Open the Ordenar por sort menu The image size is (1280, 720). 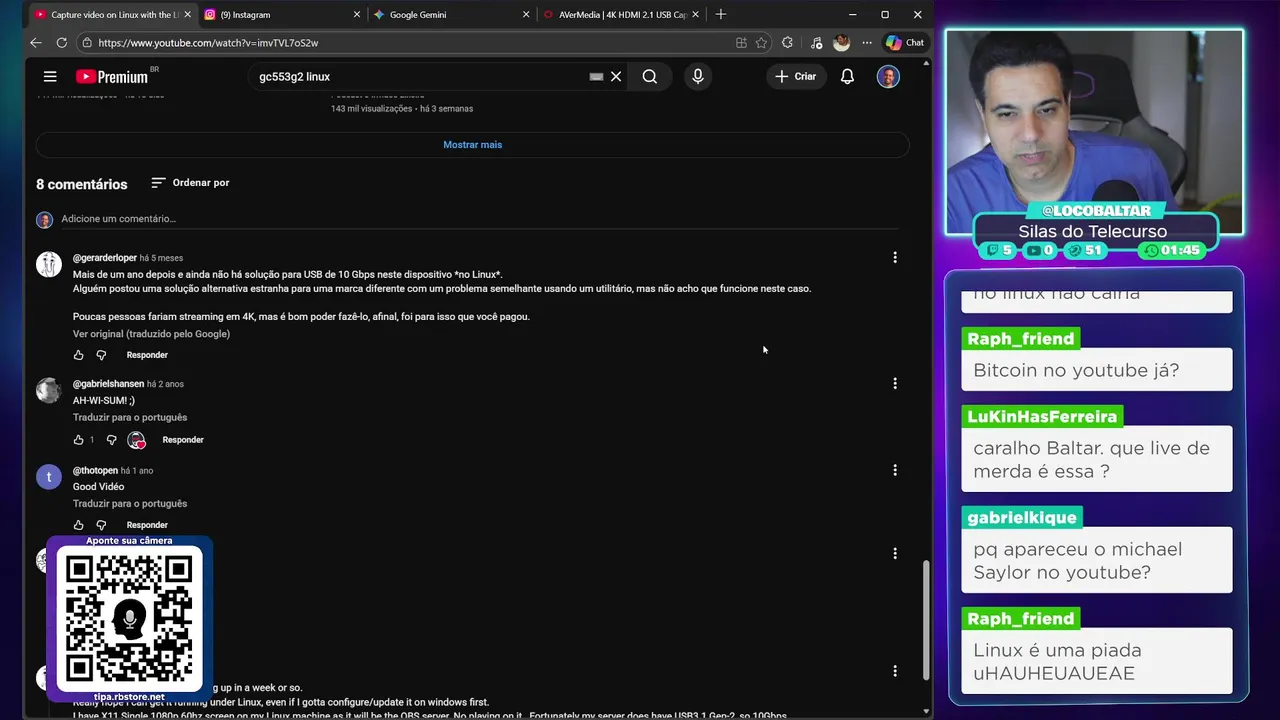click(190, 183)
